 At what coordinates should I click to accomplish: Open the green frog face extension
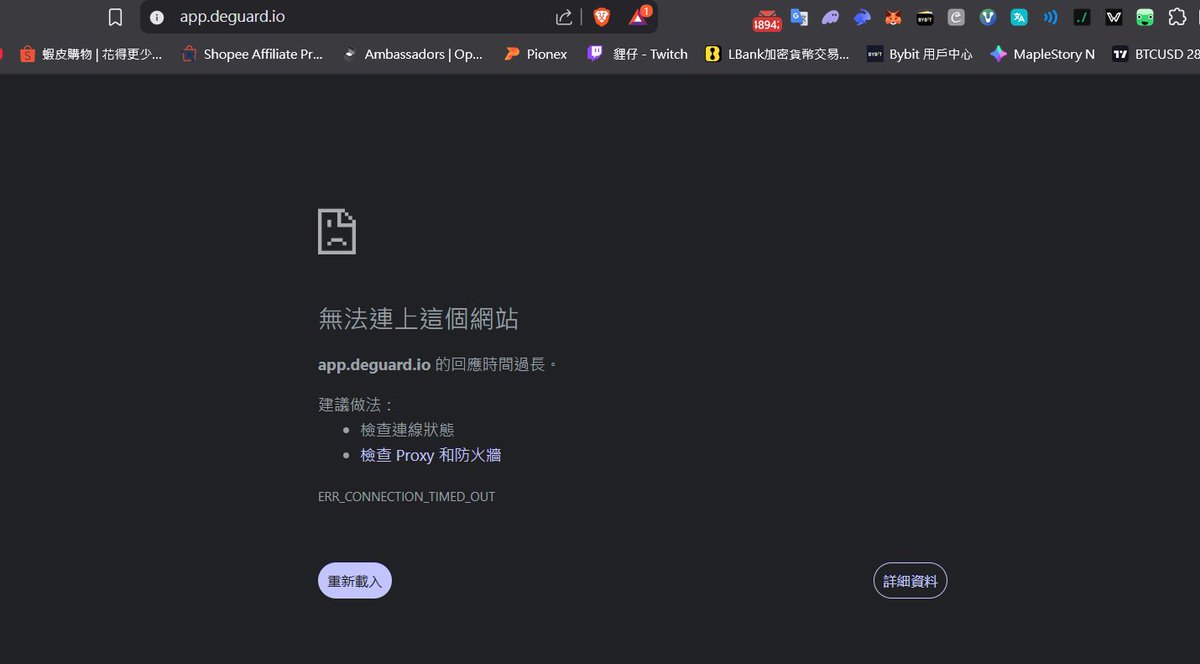[x=1145, y=17]
